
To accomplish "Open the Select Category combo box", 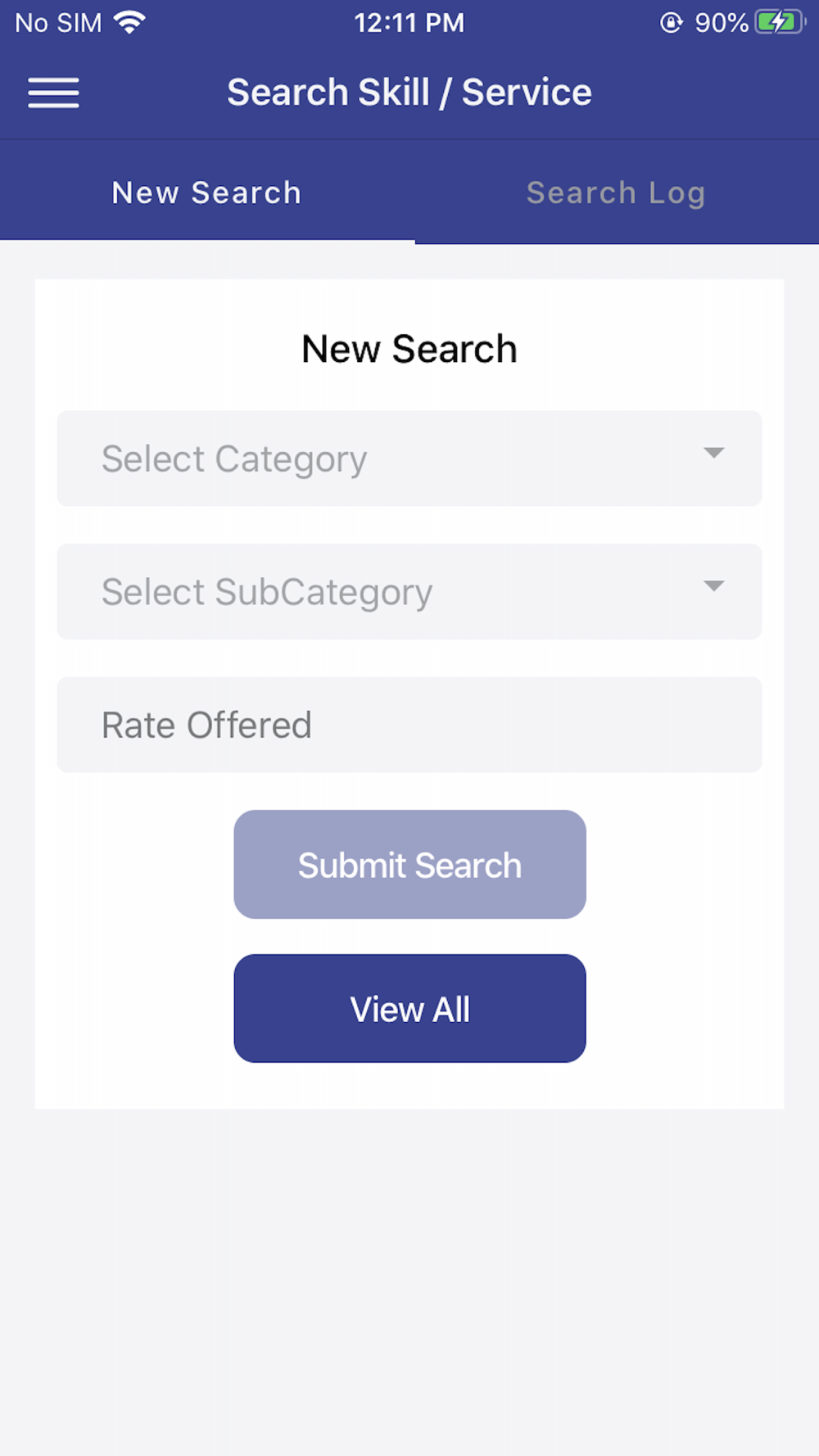I will 409,459.
